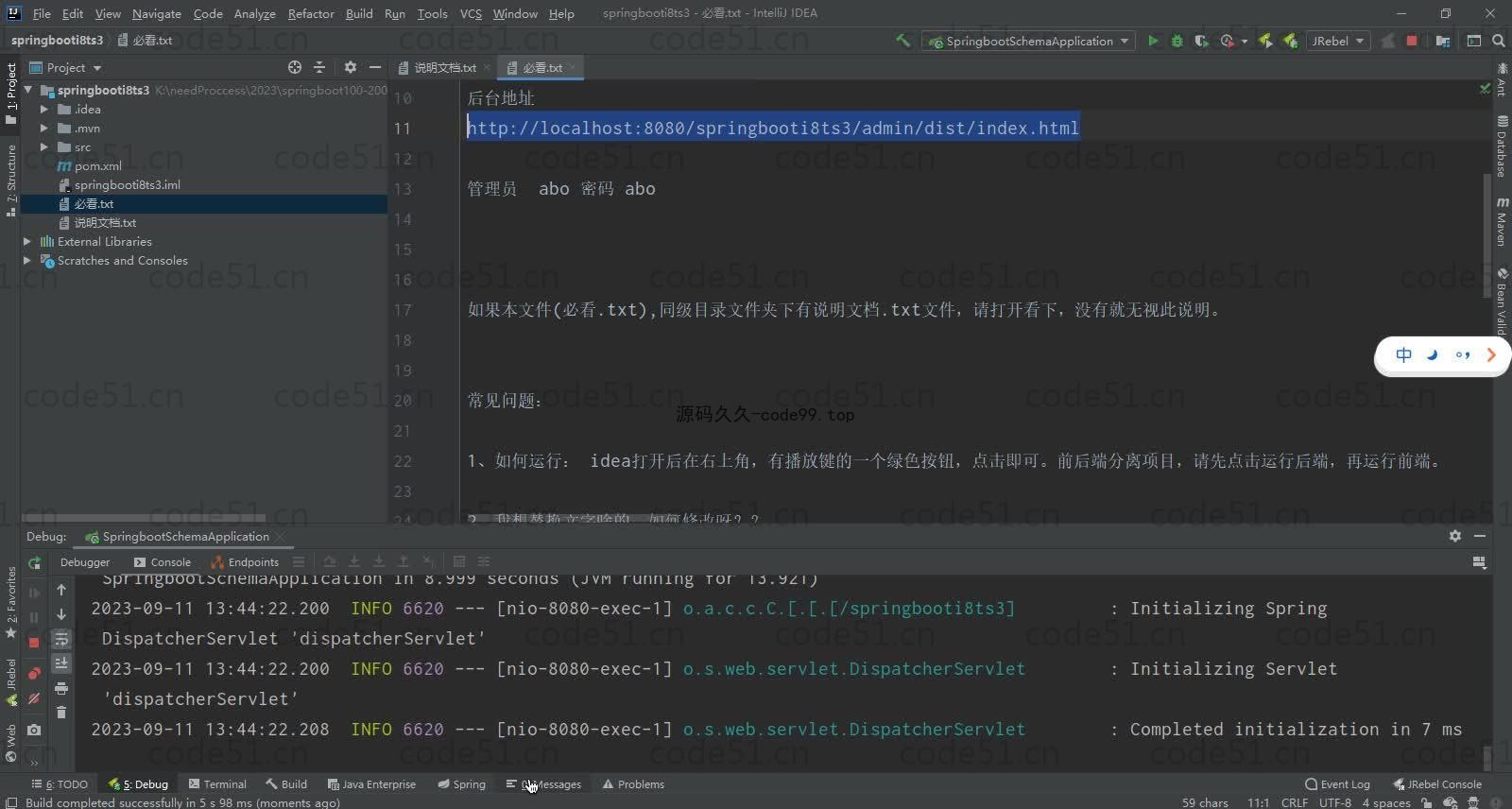Open the 6: TODO tool window

click(60, 783)
